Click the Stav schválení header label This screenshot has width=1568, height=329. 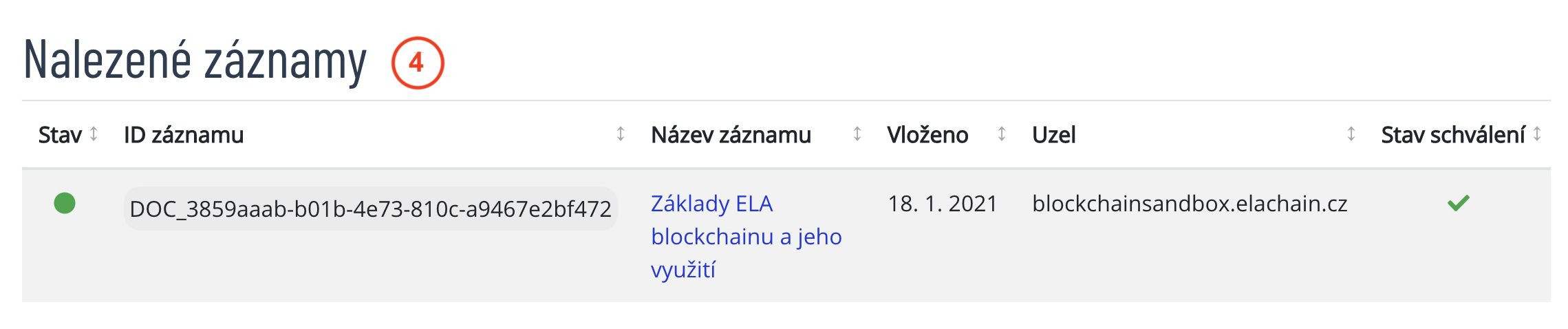click(1452, 135)
